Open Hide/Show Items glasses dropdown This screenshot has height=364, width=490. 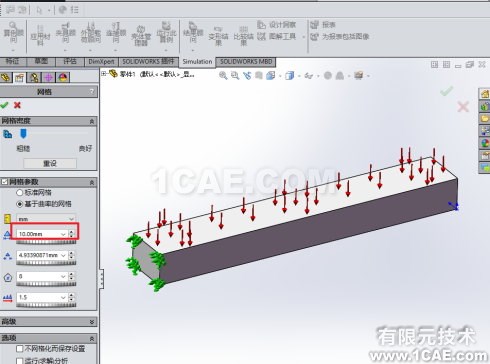tap(308, 76)
